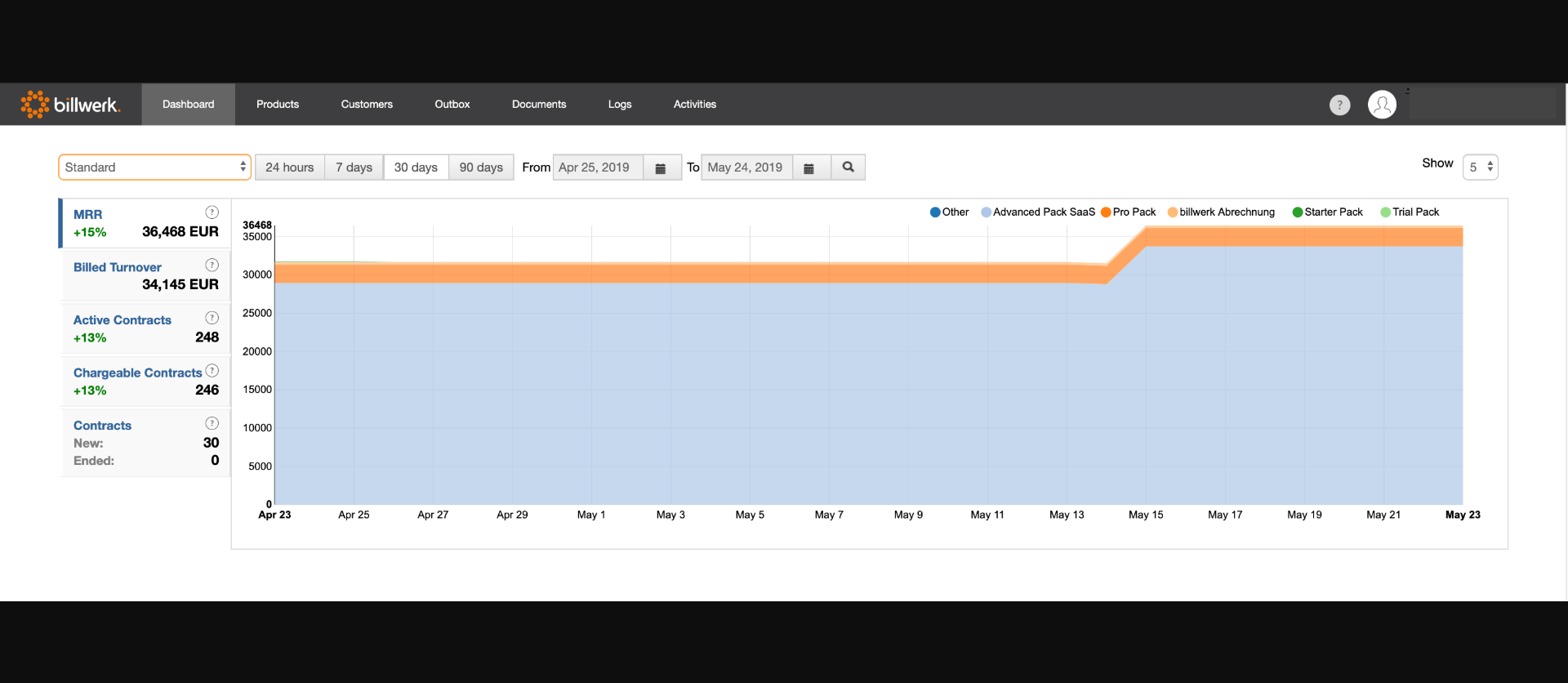Viewport: 1568px width, 683px height.
Task: Open the Standard dashboard dropdown
Action: (x=154, y=167)
